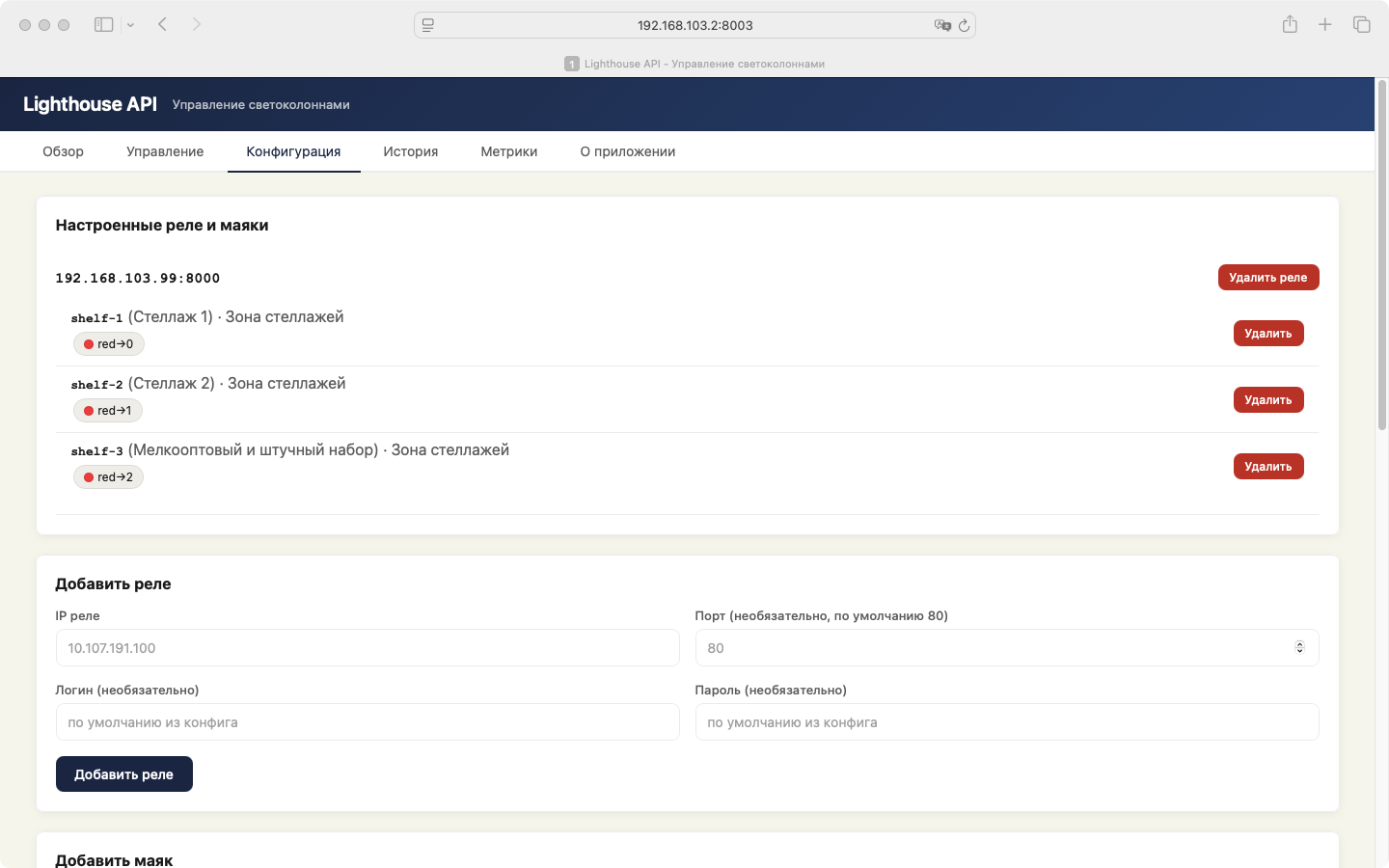Adjust the port number stepper arrows
Viewport: 1389px width, 868px height.
(x=1299, y=648)
